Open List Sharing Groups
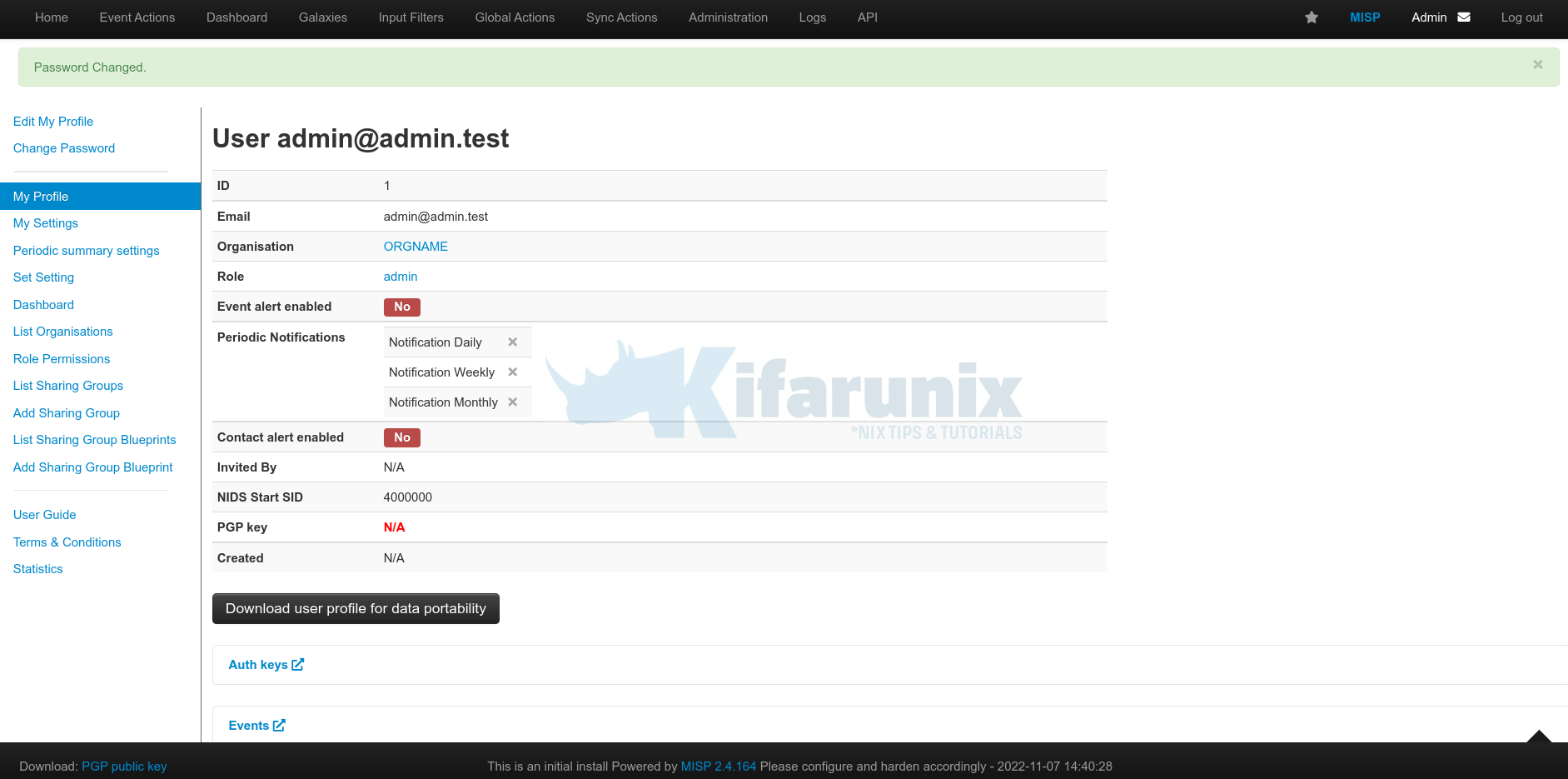 click(68, 386)
